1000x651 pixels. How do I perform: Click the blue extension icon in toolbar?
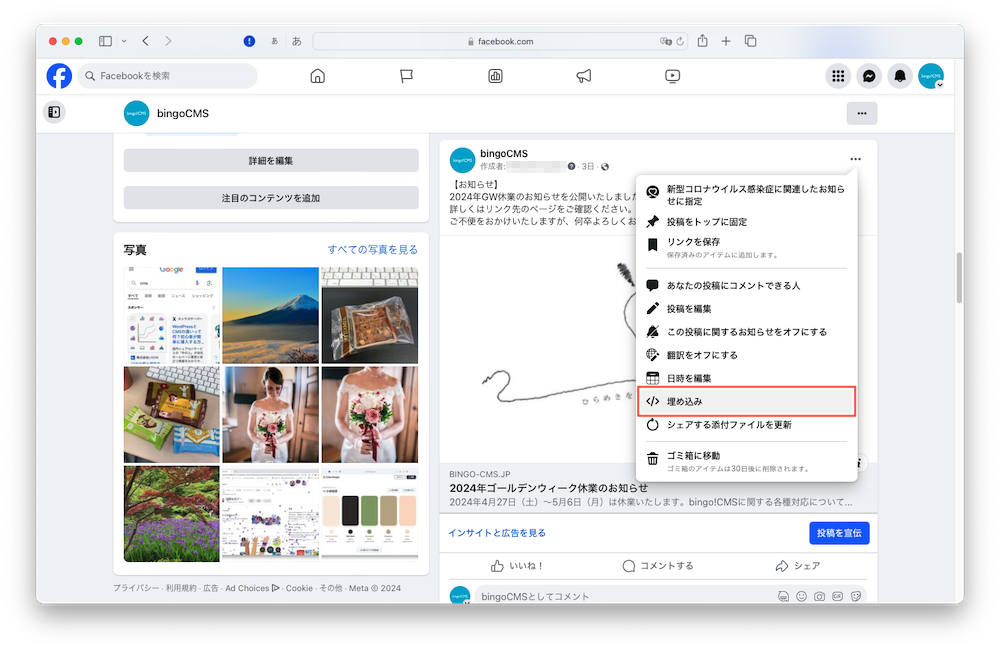tap(249, 41)
